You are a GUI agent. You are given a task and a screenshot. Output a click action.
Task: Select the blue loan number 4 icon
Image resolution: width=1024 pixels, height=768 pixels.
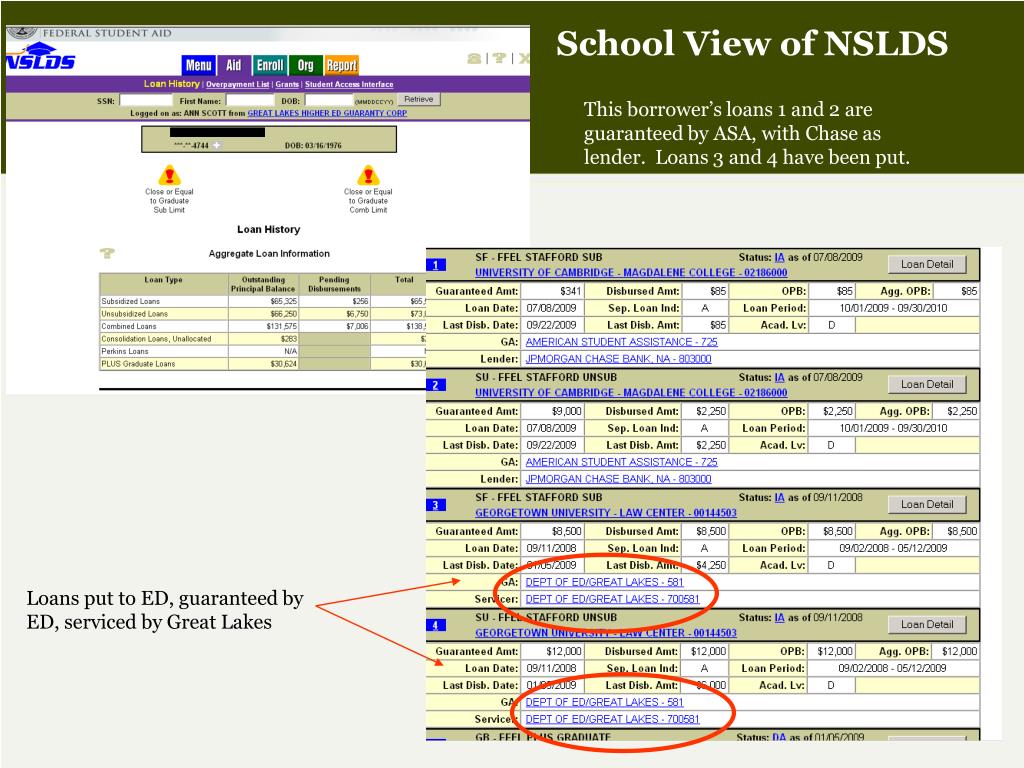436,625
